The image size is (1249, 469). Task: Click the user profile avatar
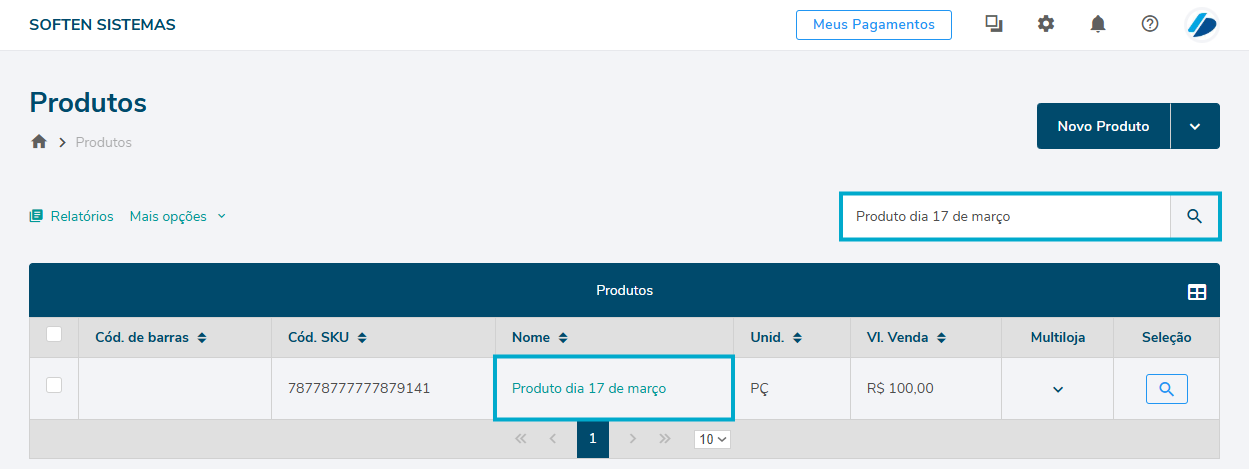pos(1201,25)
